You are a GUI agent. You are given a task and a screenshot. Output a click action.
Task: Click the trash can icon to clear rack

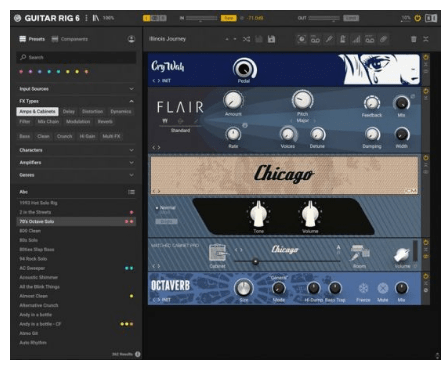pyautogui.click(x=414, y=39)
